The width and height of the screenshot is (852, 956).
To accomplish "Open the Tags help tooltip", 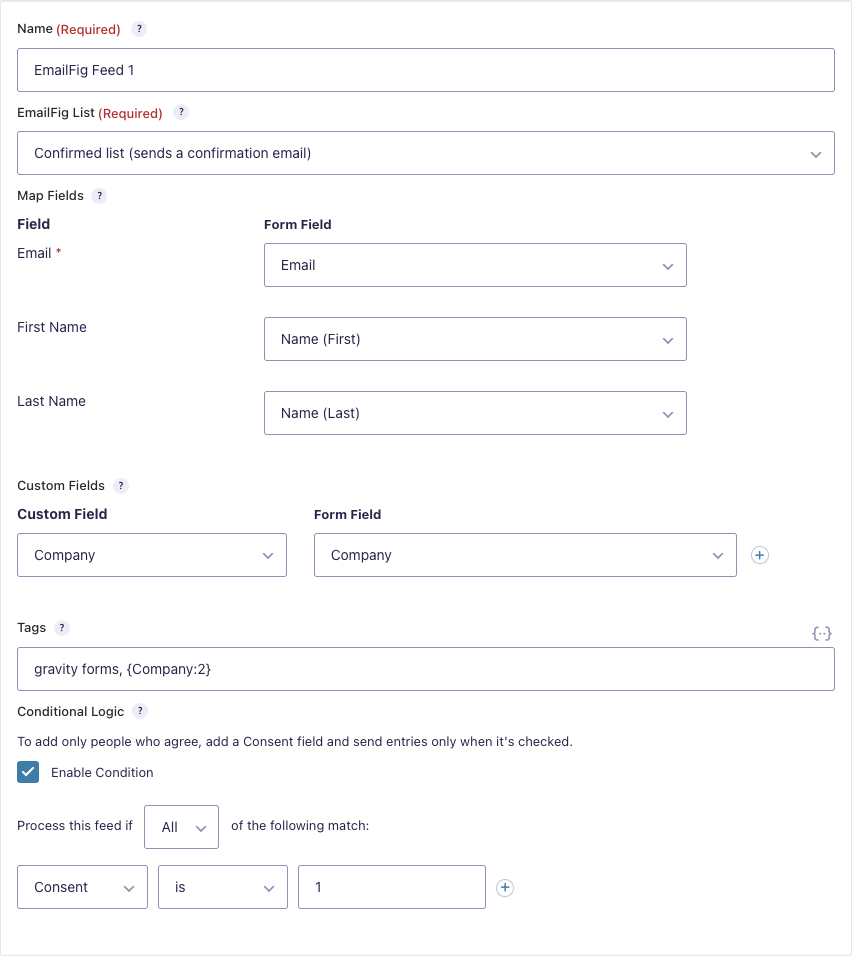I will pos(62,628).
